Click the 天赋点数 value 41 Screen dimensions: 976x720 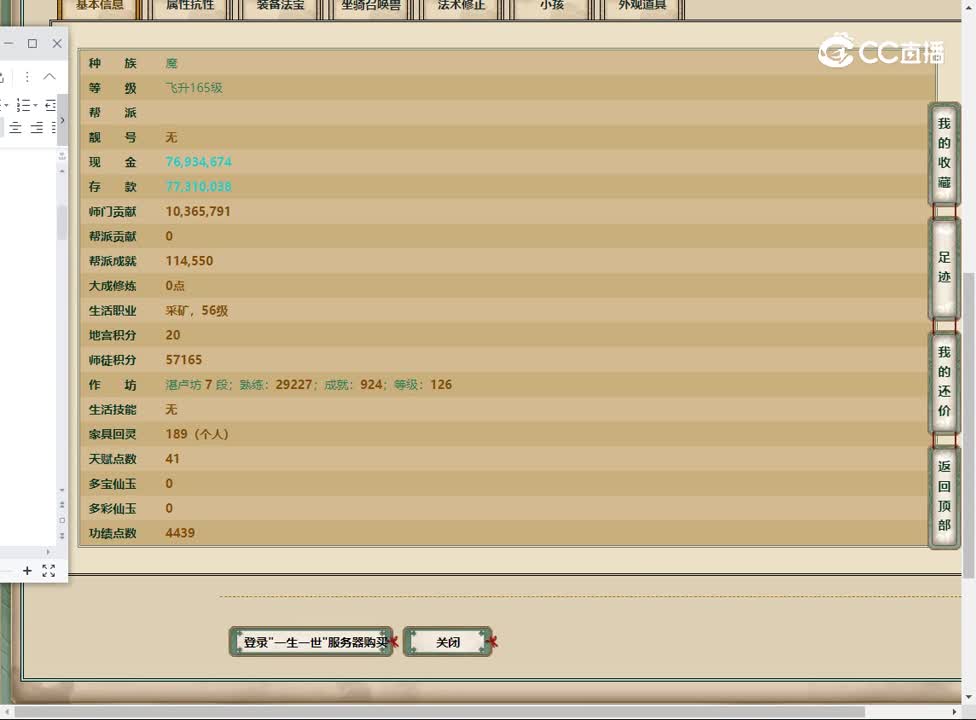(172, 459)
